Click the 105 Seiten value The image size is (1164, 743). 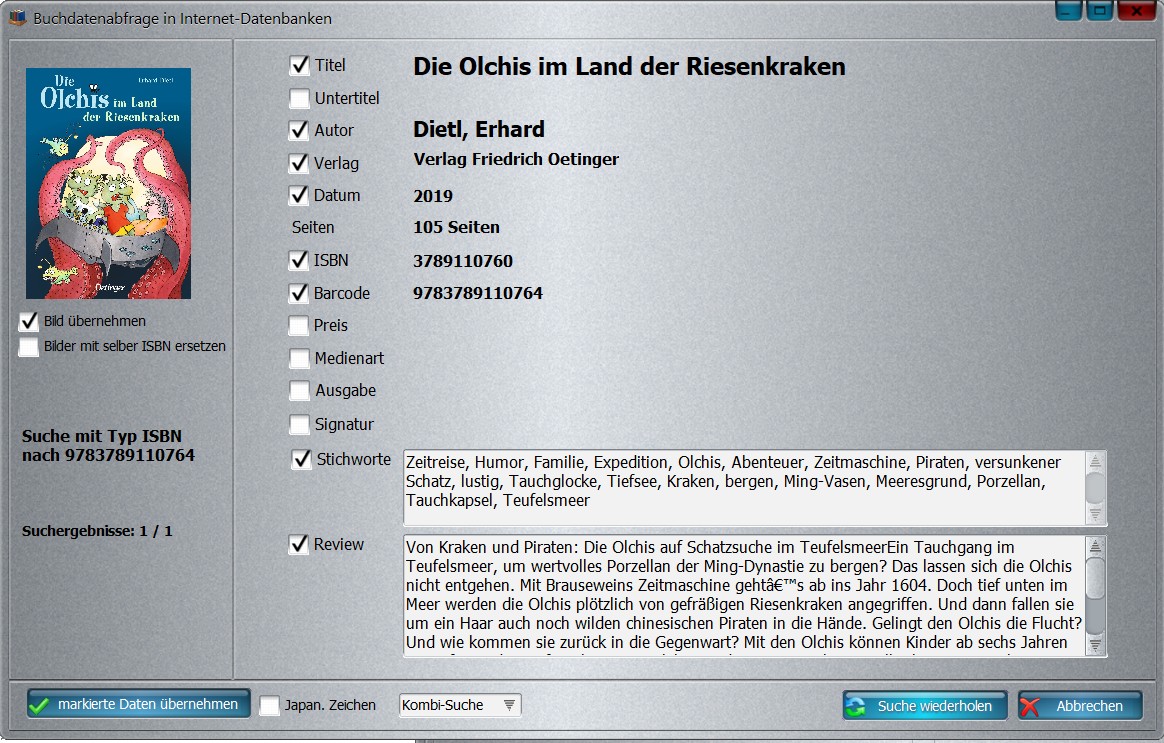coord(457,227)
